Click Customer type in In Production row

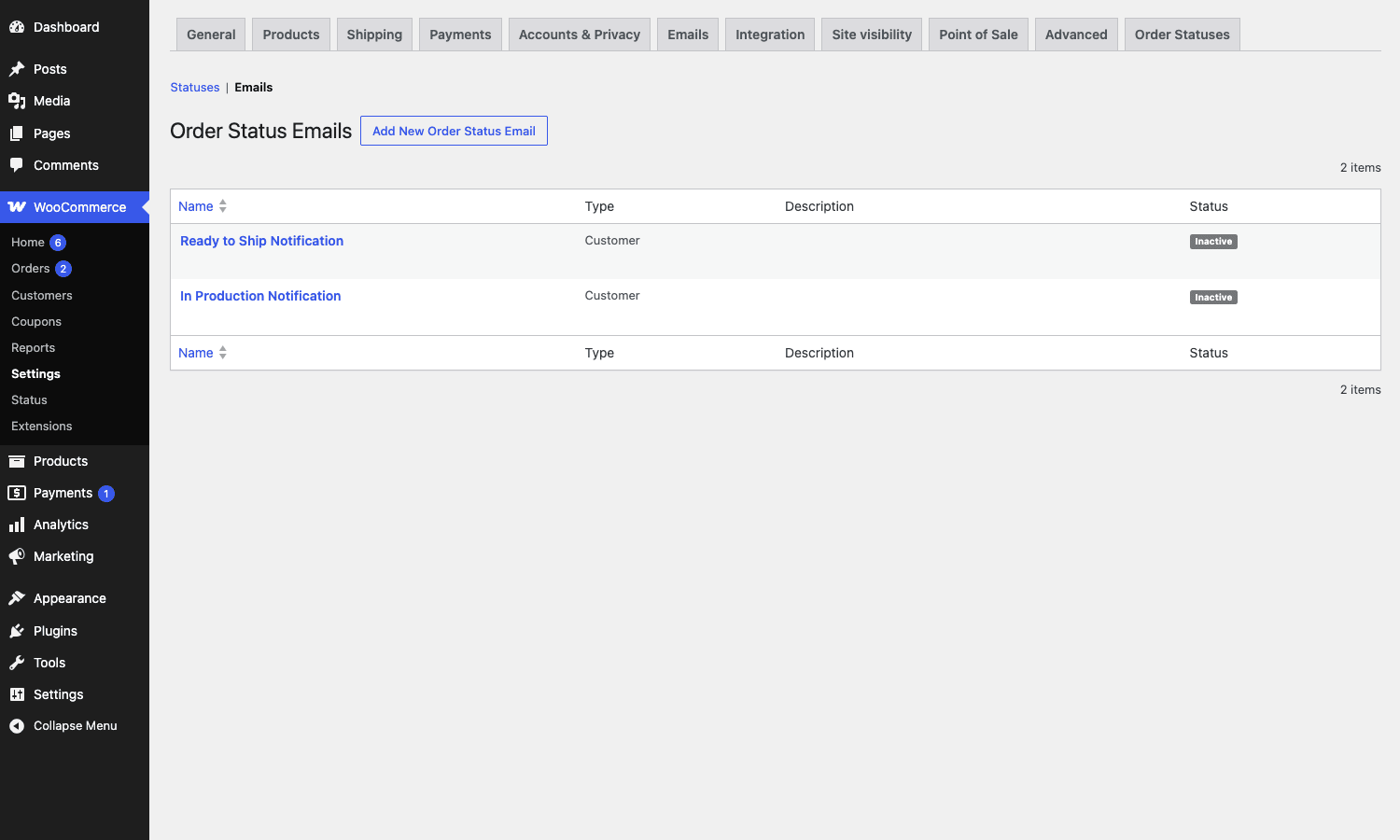(x=612, y=296)
